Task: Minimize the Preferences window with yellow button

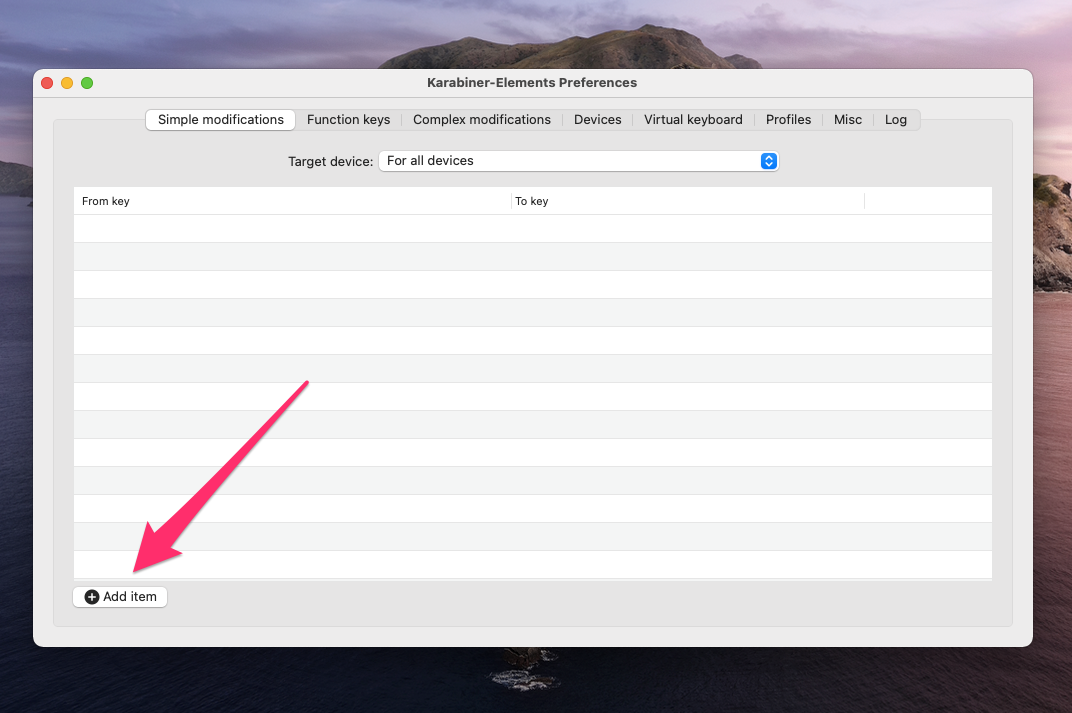Action: [67, 83]
